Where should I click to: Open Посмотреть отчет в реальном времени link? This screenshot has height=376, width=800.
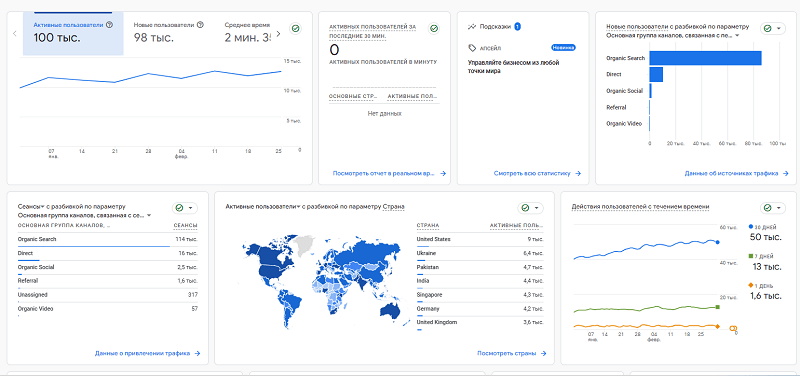389,173
